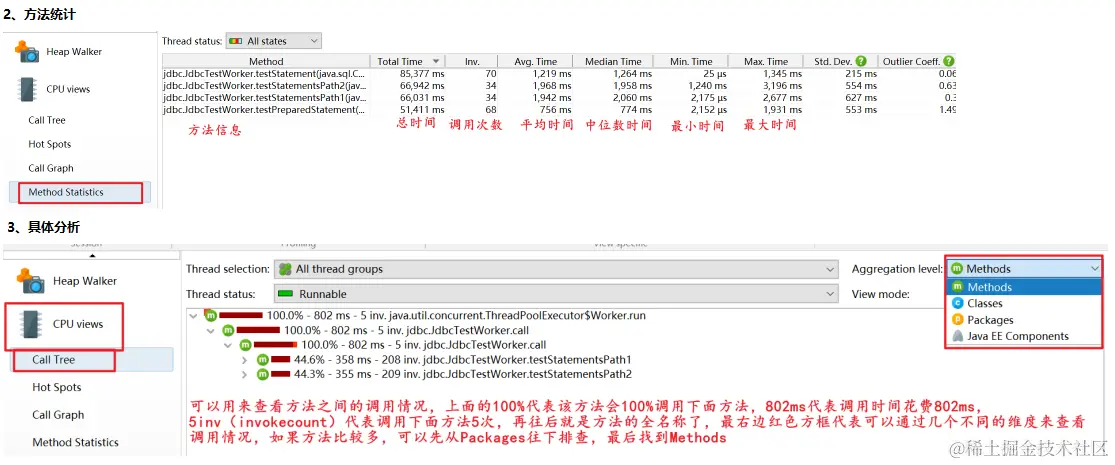Open the Thread selection dropdown arrow
Screen dimensions: 1115x465
[x=829, y=269]
